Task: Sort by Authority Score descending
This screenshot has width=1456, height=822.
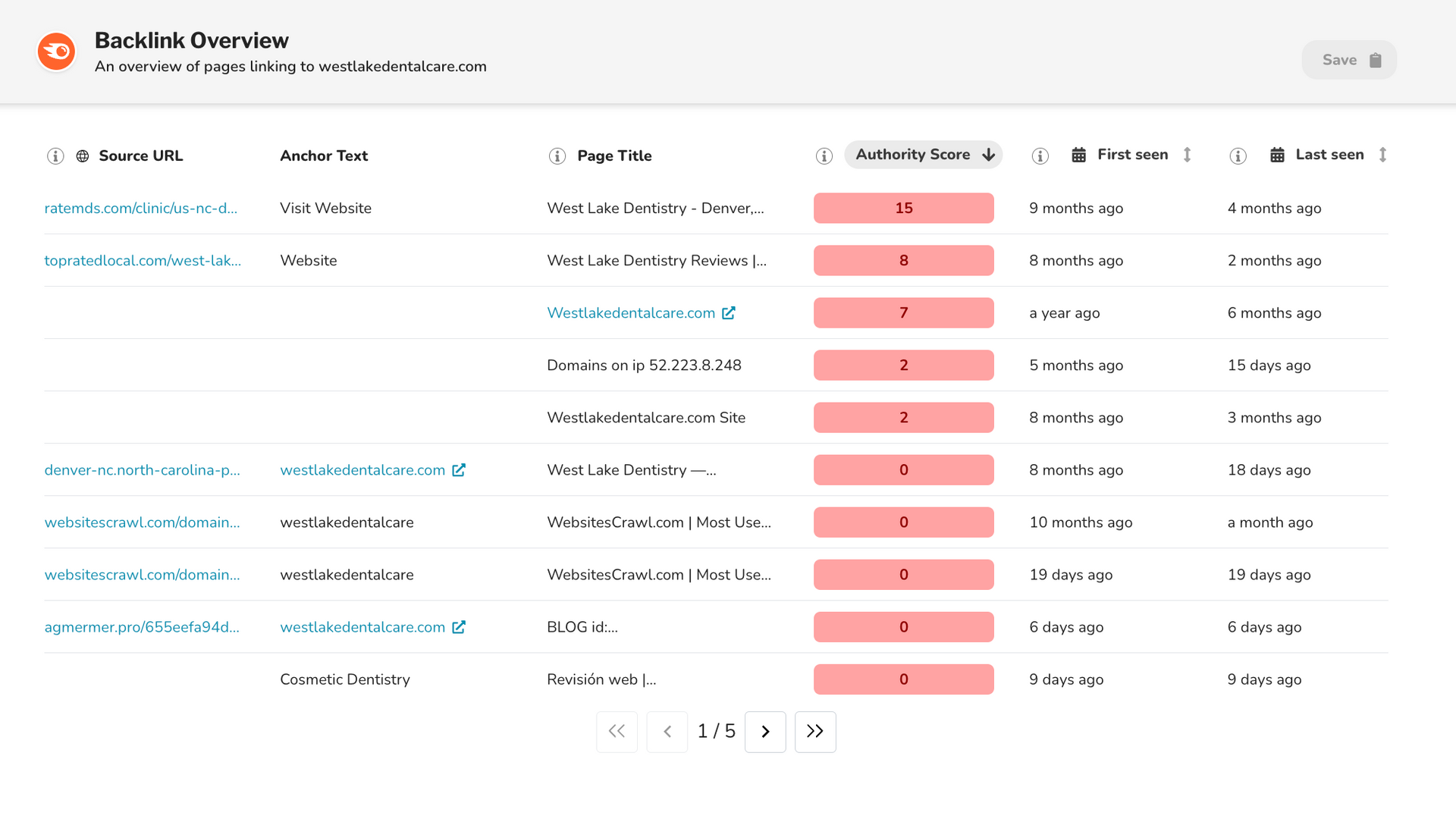Action: (x=923, y=155)
